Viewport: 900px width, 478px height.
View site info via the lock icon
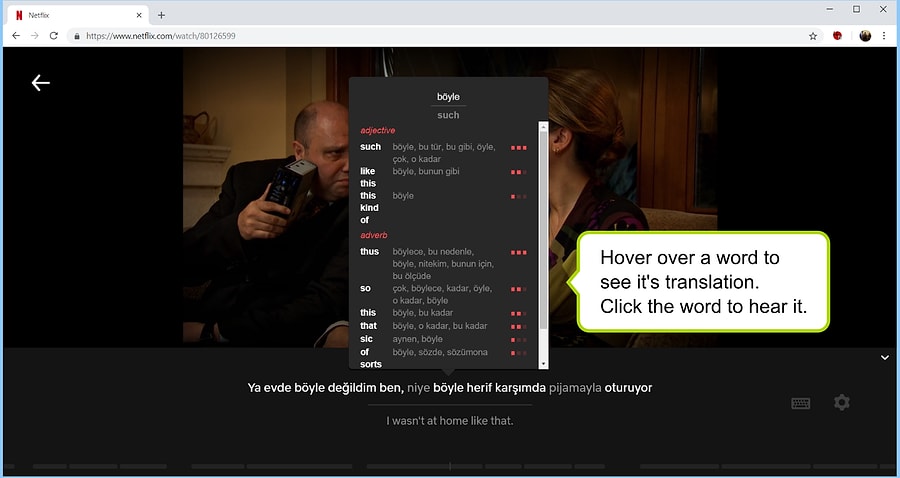pyautogui.click(x=77, y=36)
